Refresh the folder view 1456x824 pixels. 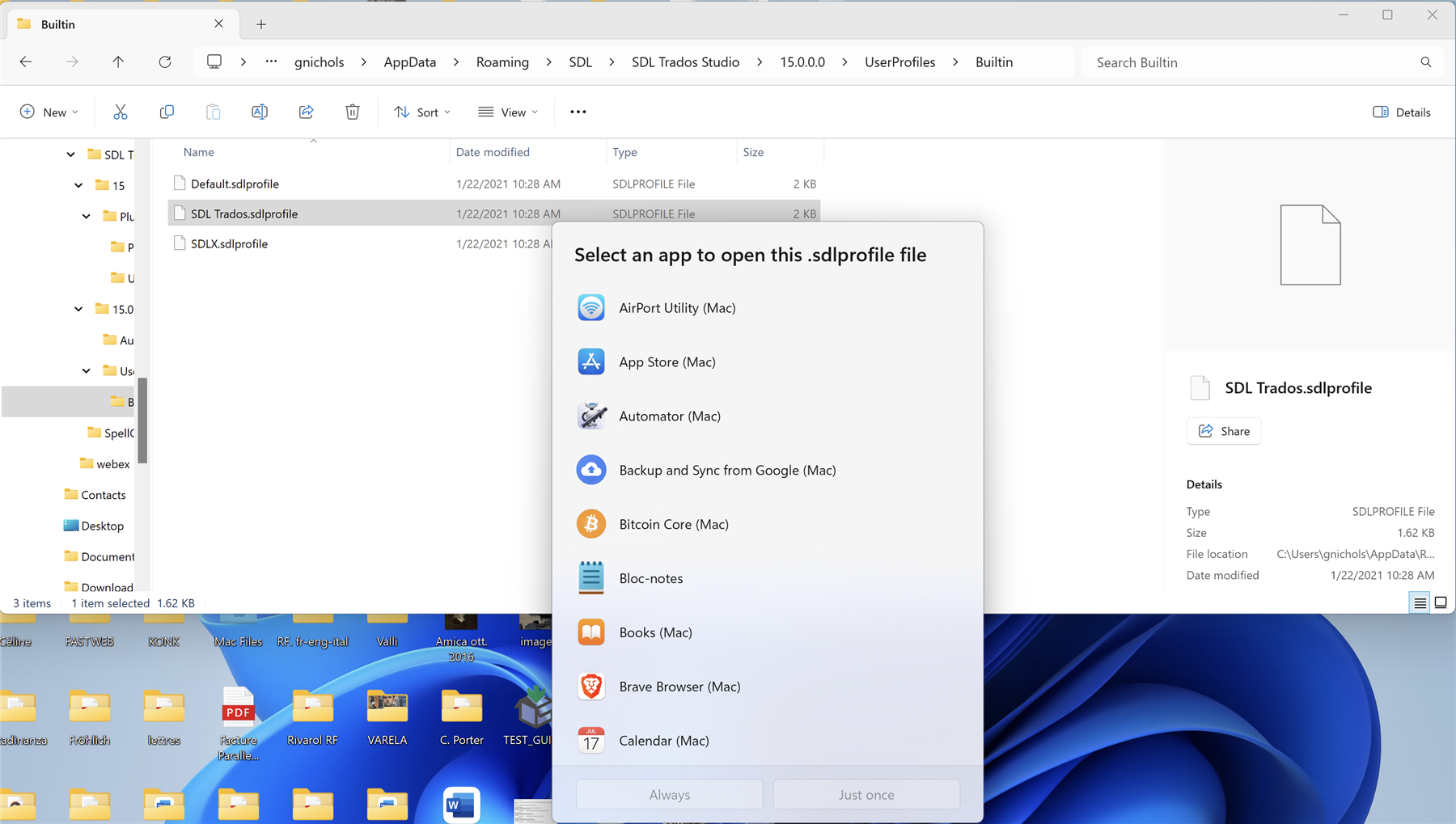click(x=165, y=62)
